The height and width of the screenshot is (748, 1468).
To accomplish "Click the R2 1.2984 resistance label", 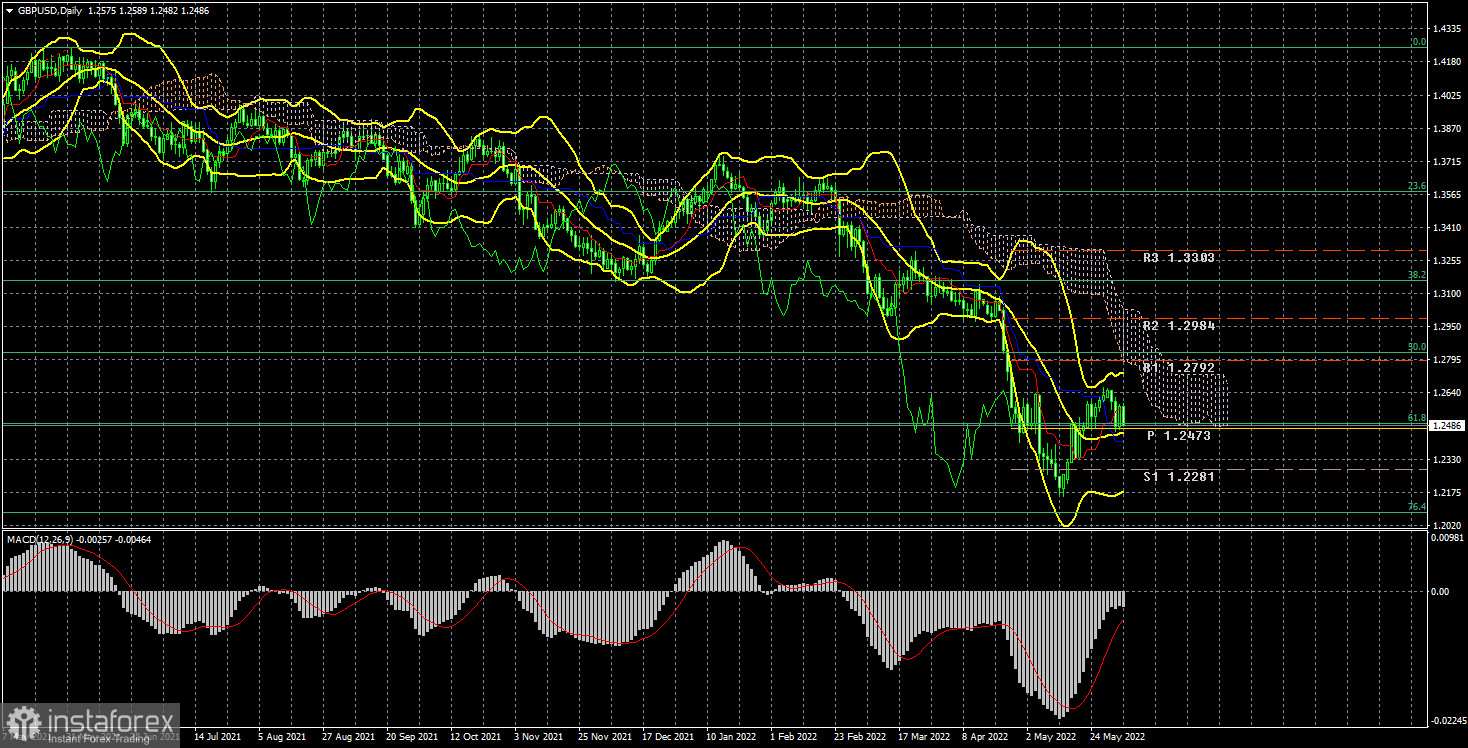I will [1179, 326].
